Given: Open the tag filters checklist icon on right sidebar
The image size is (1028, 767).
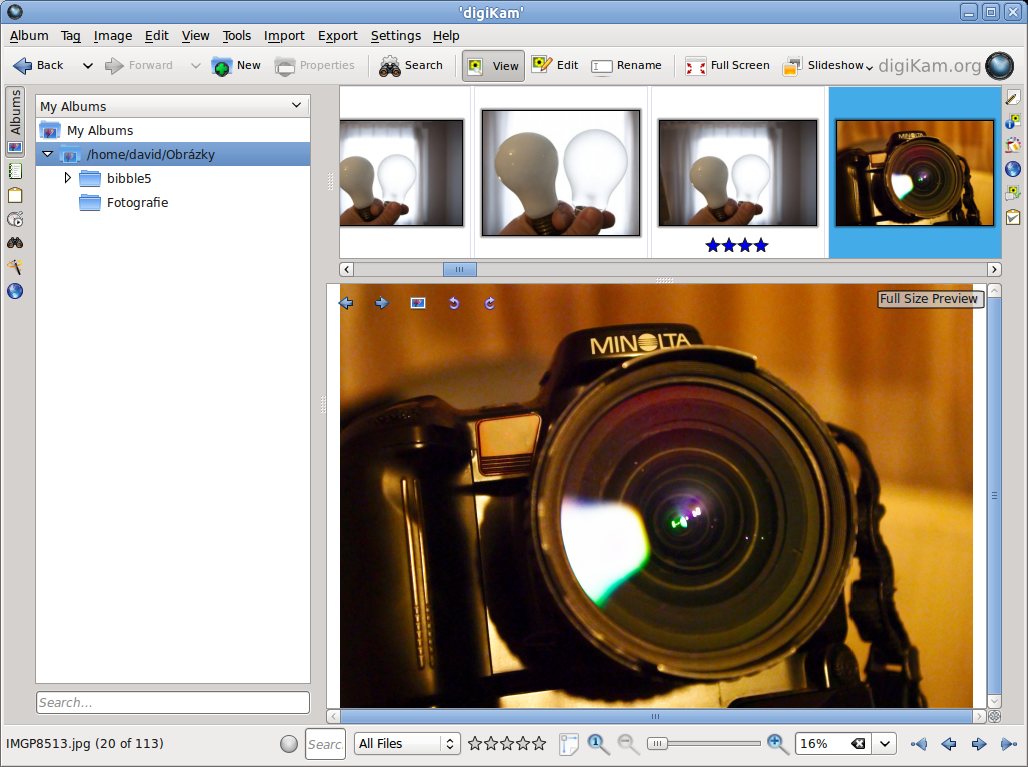Looking at the screenshot, I should click(1013, 216).
